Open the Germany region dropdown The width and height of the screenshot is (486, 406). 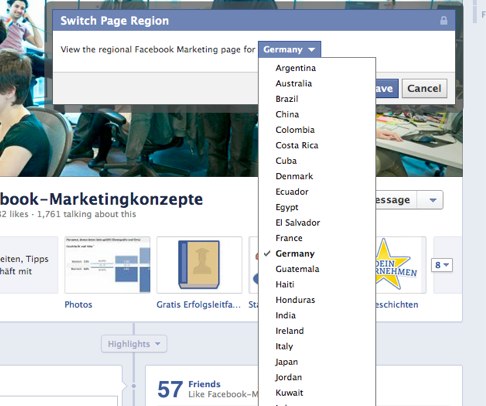[x=289, y=50]
